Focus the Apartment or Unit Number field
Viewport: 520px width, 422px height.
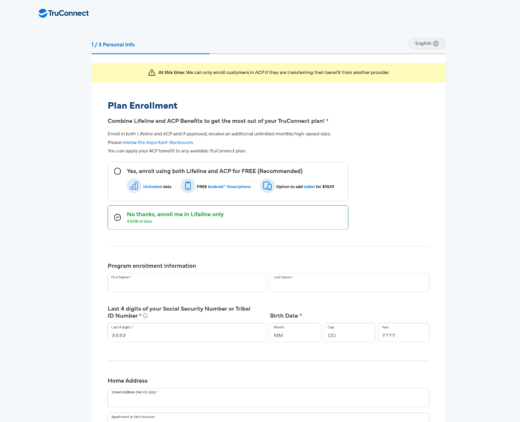pos(268,417)
